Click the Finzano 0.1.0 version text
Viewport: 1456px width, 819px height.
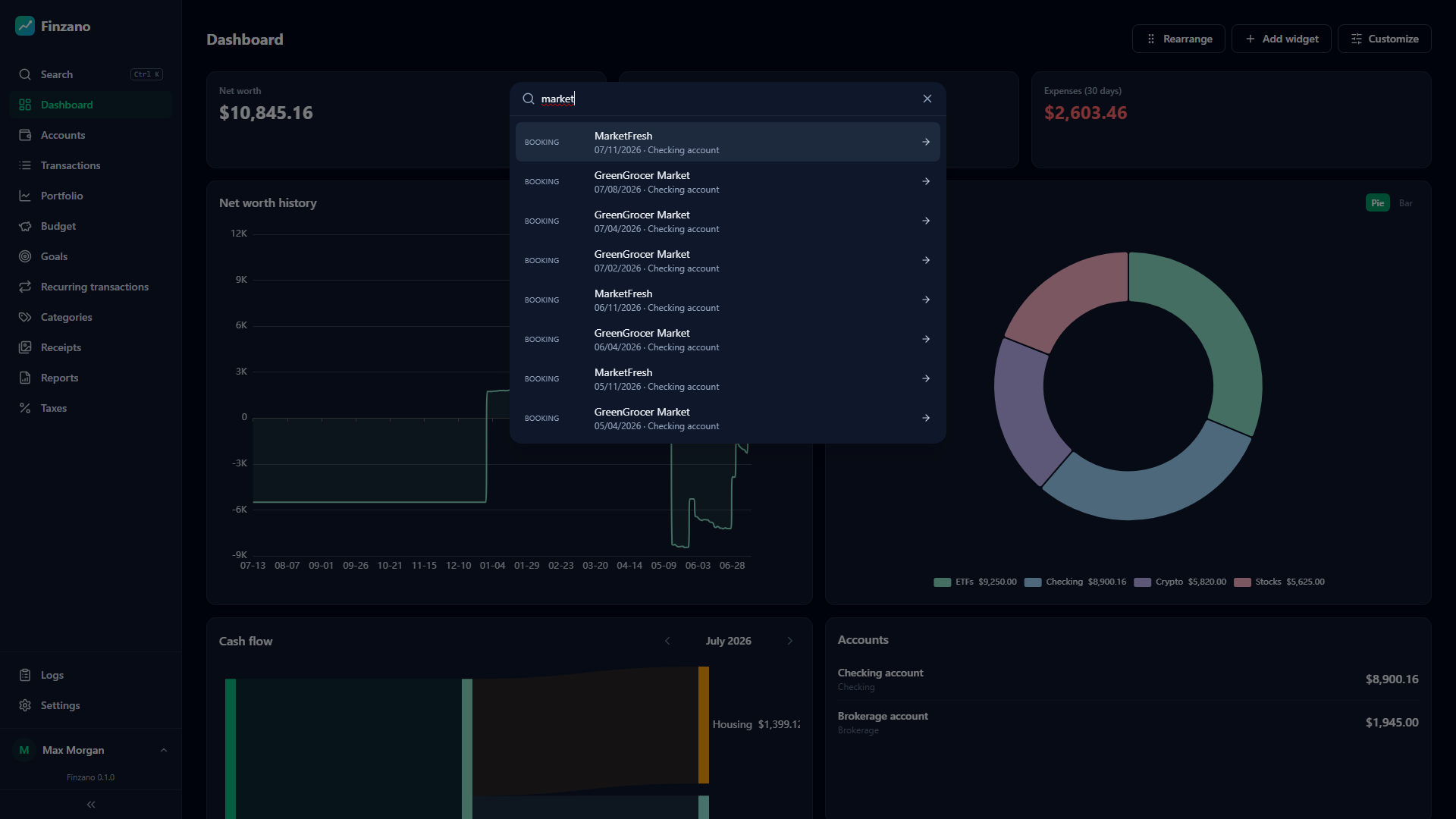click(90, 777)
